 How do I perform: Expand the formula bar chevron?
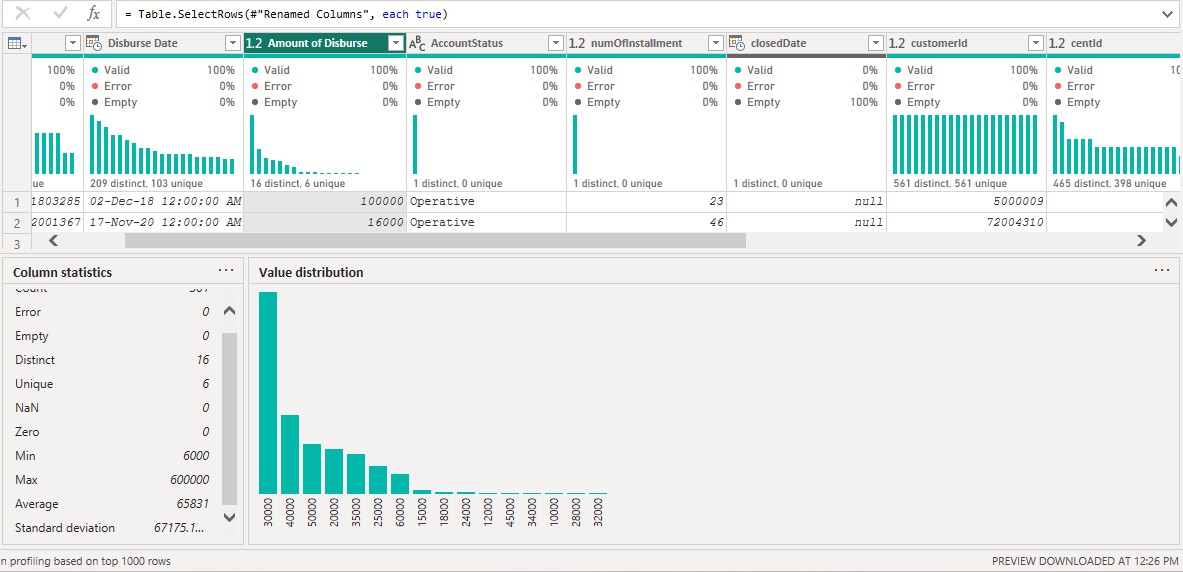(1167, 14)
